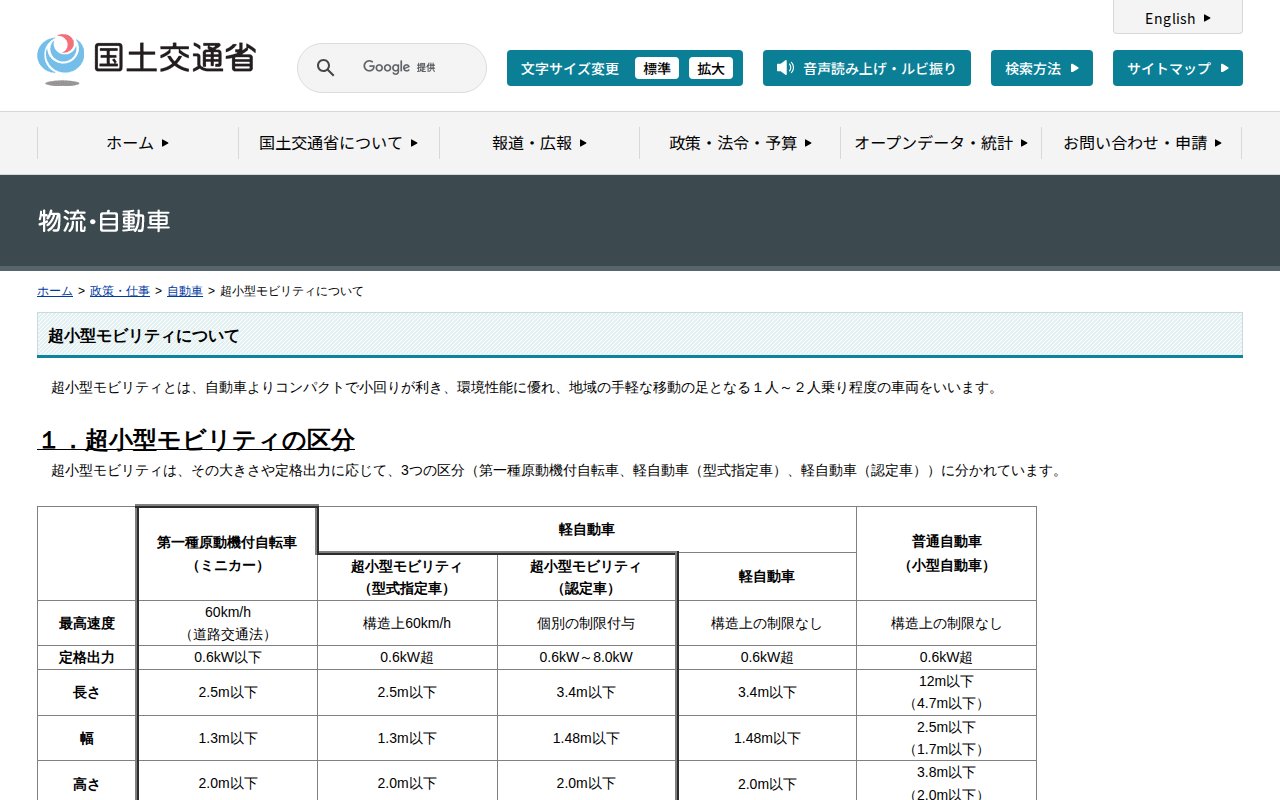Click the speaker icon for 音声読み上げ
Viewport: 1280px width, 800px height.
point(785,68)
